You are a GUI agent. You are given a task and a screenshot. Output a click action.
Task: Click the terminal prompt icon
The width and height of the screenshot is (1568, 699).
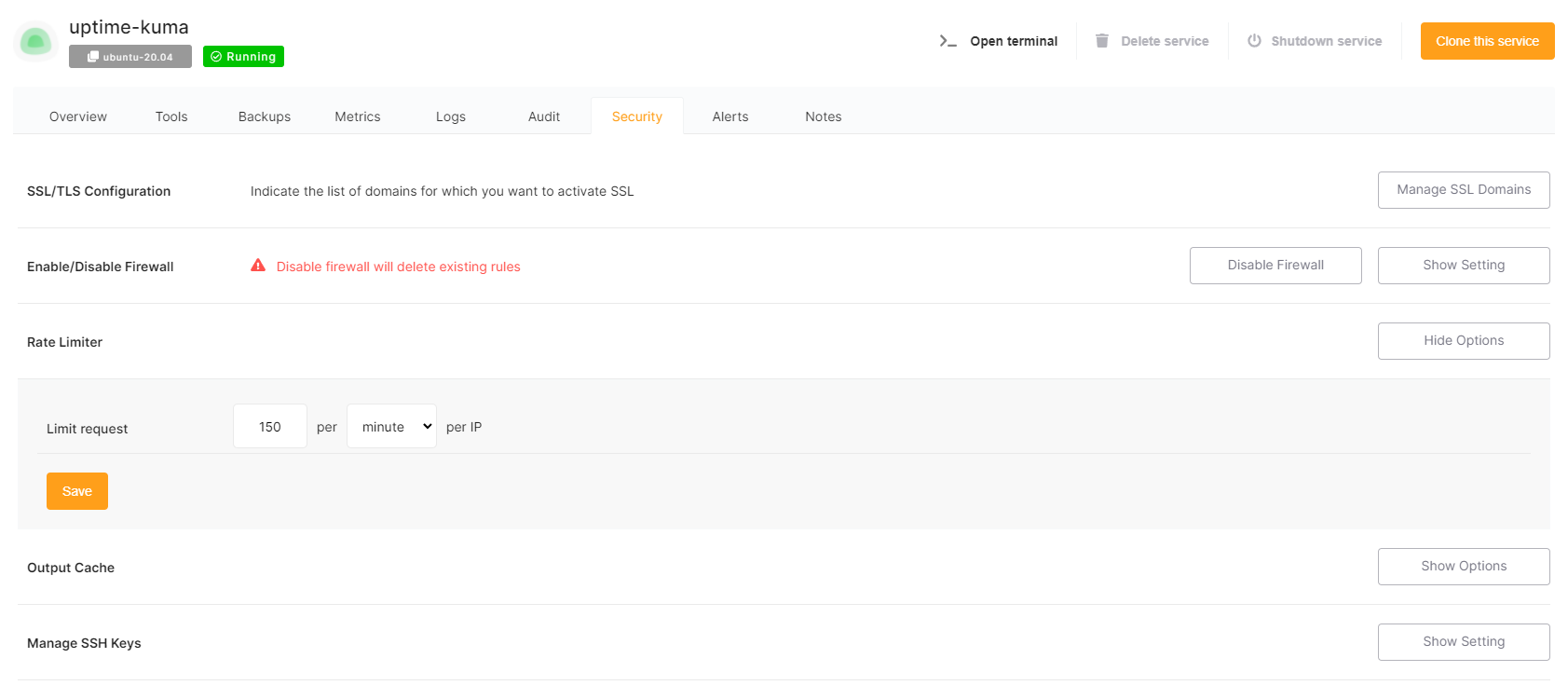coord(948,41)
